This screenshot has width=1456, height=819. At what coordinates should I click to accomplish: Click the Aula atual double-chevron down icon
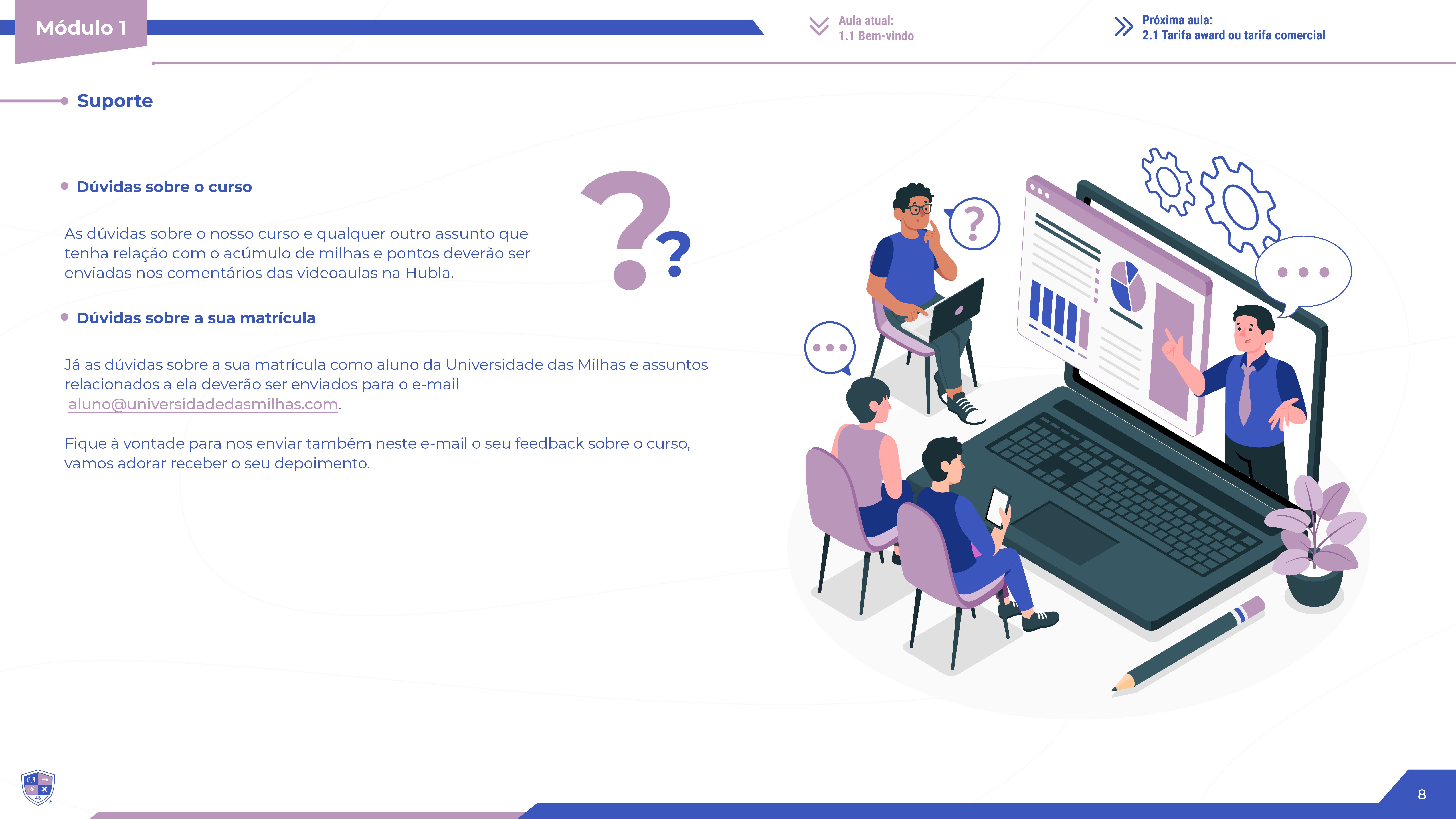coord(819,27)
